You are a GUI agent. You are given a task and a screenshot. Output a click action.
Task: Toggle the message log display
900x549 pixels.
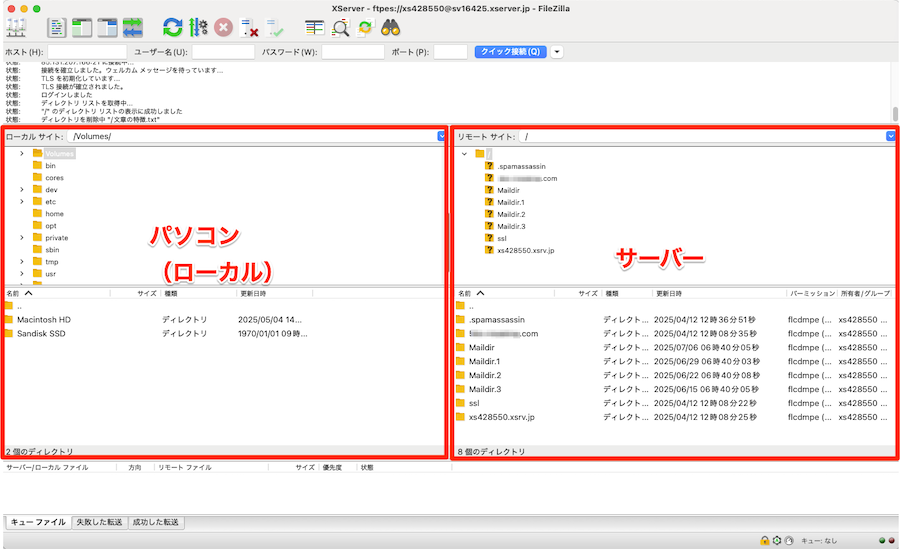56,28
